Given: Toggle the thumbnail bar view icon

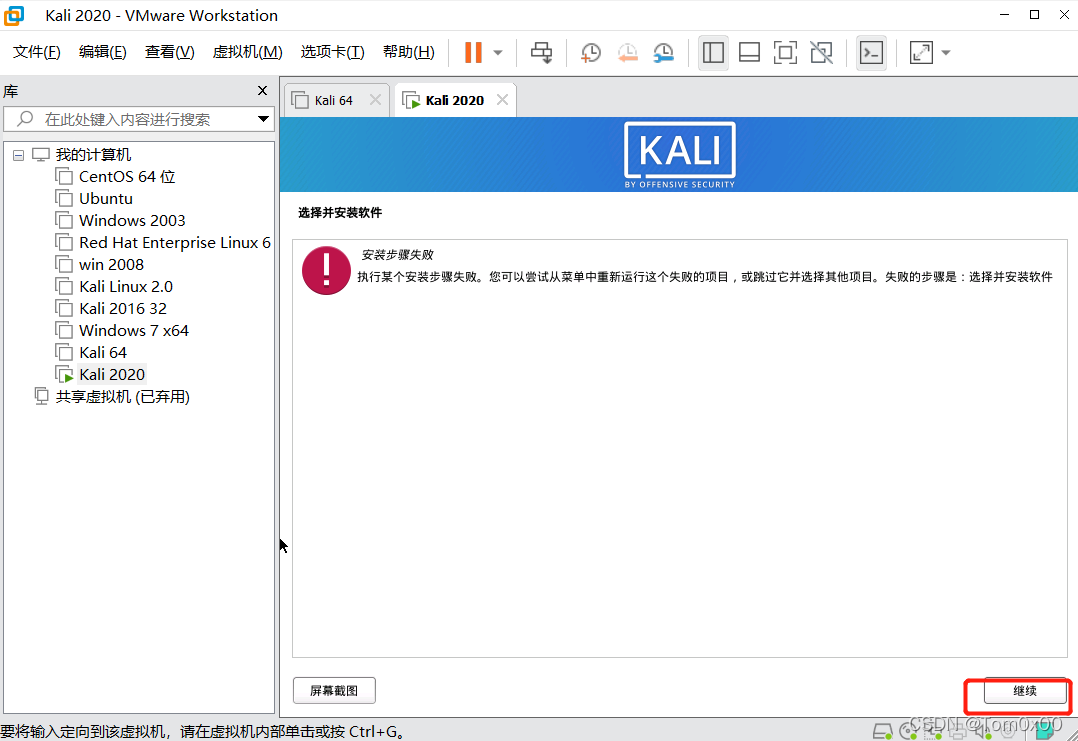Looking at the screenshot, I should [x=749, y=52].
